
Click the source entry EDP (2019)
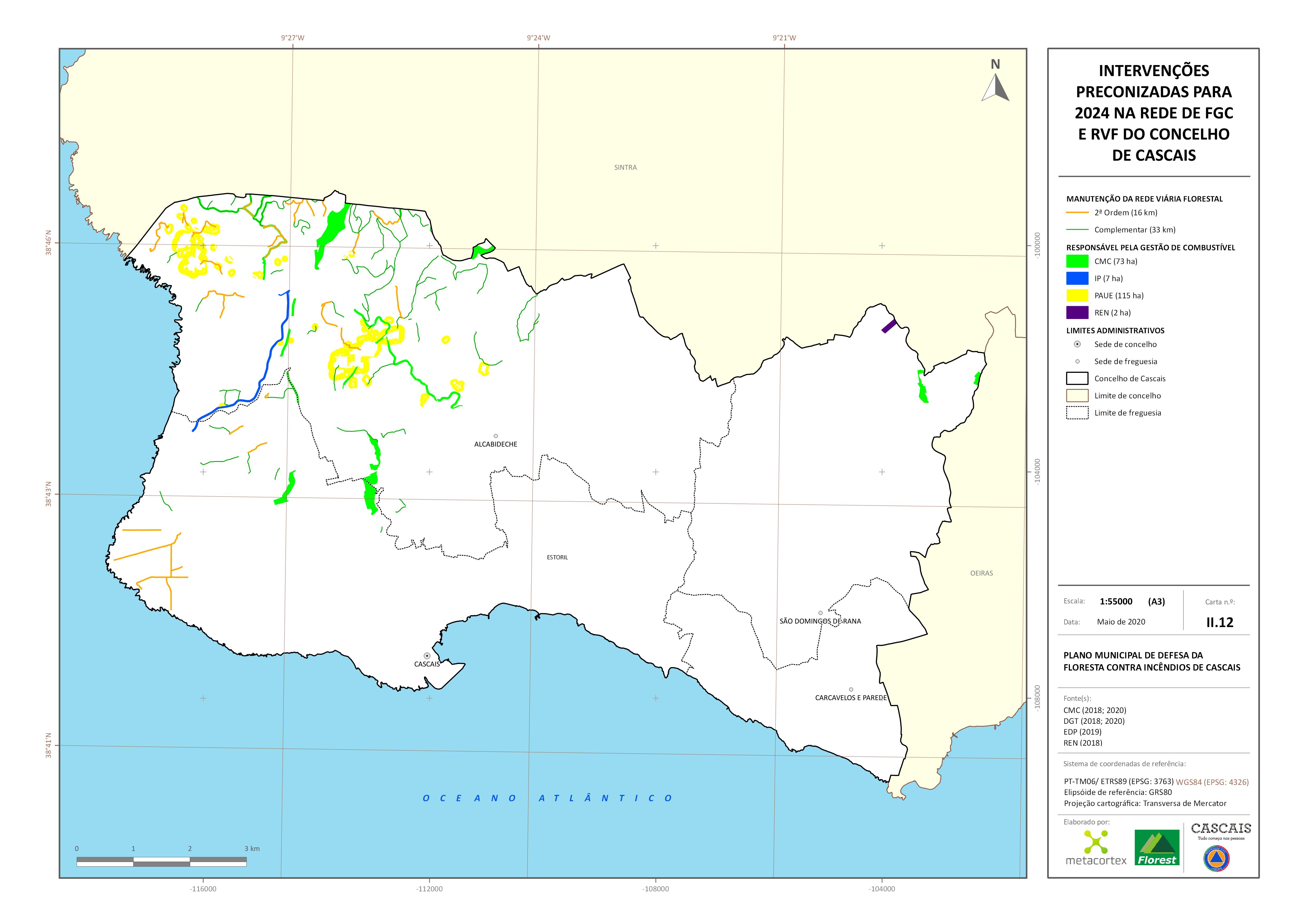(x=1082, y=732)
